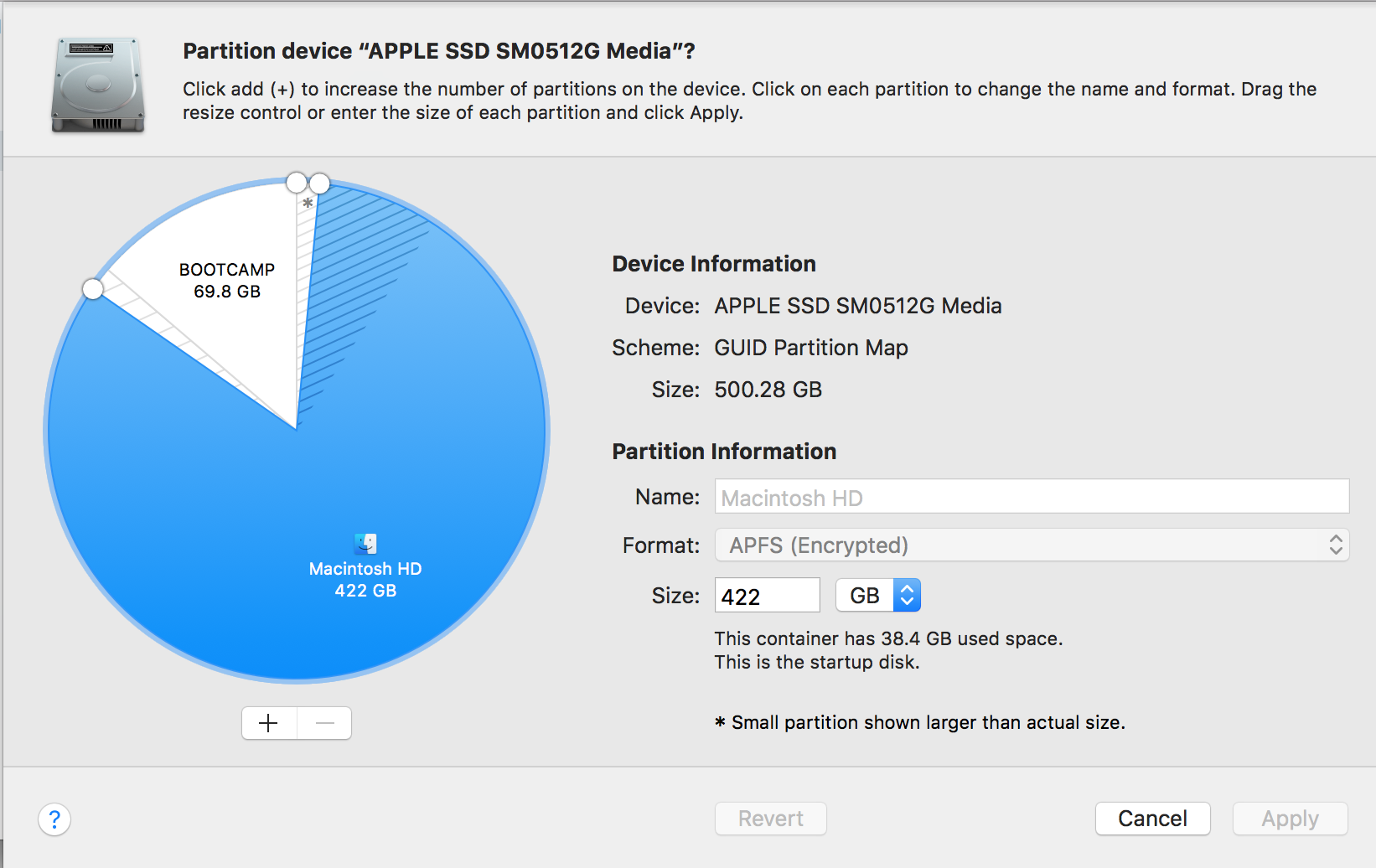Select the Macintosh HD pie segment label
The height and width of the screenshot is (868, 1376).
click(365, 580)
